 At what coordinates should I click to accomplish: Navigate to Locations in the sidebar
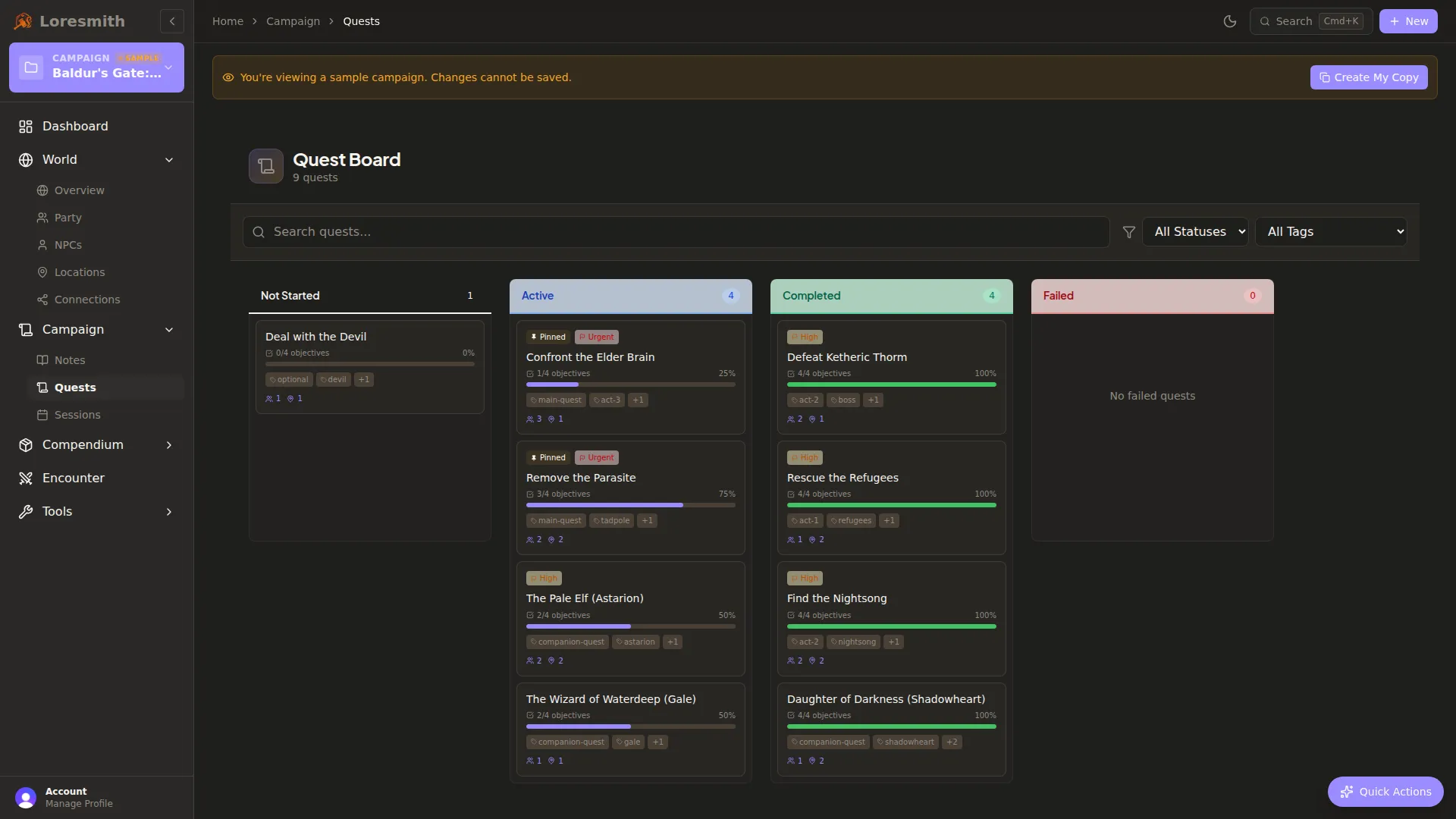[79, 271]
